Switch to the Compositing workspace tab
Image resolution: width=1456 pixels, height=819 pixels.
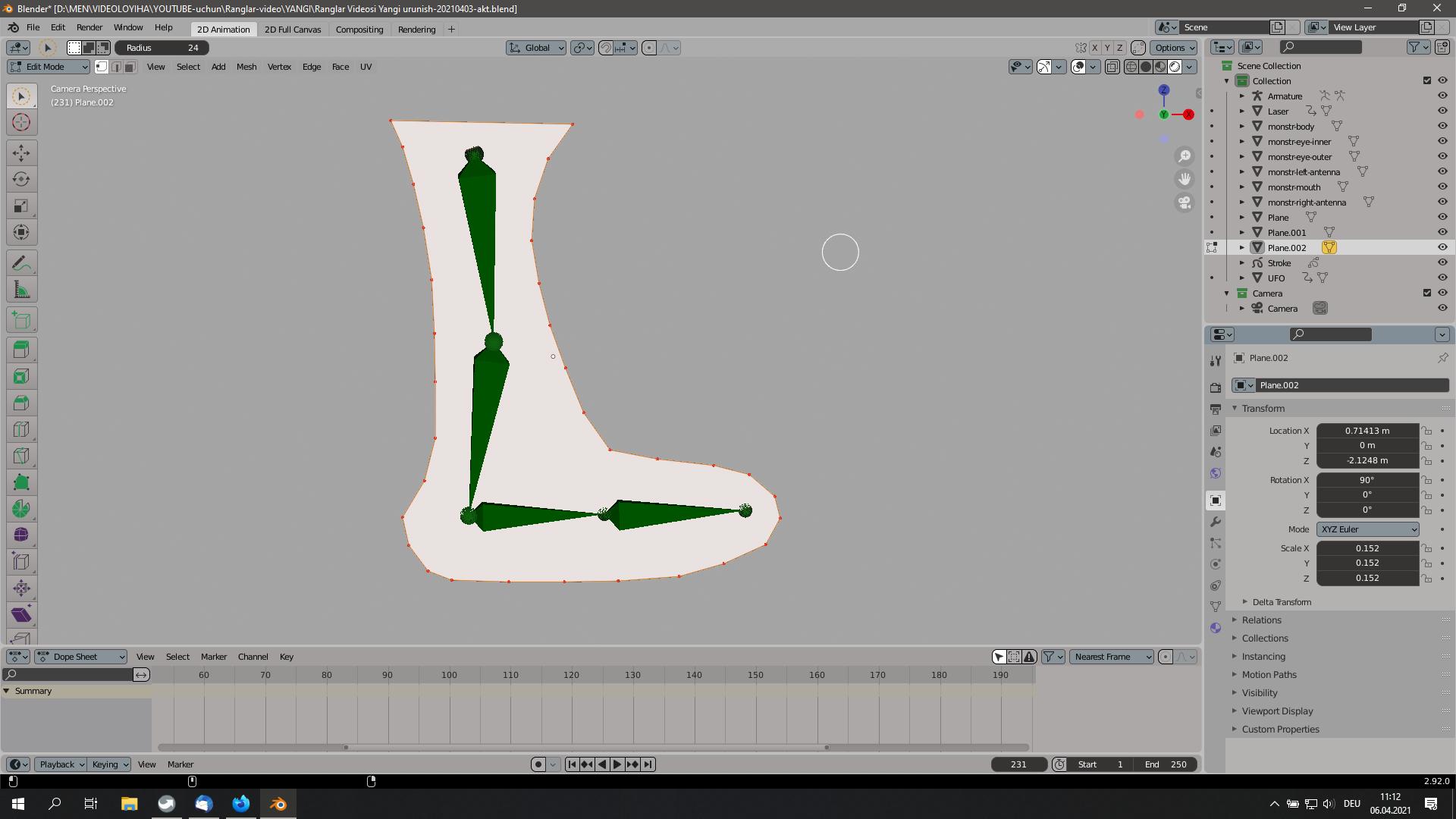[359, 30]
